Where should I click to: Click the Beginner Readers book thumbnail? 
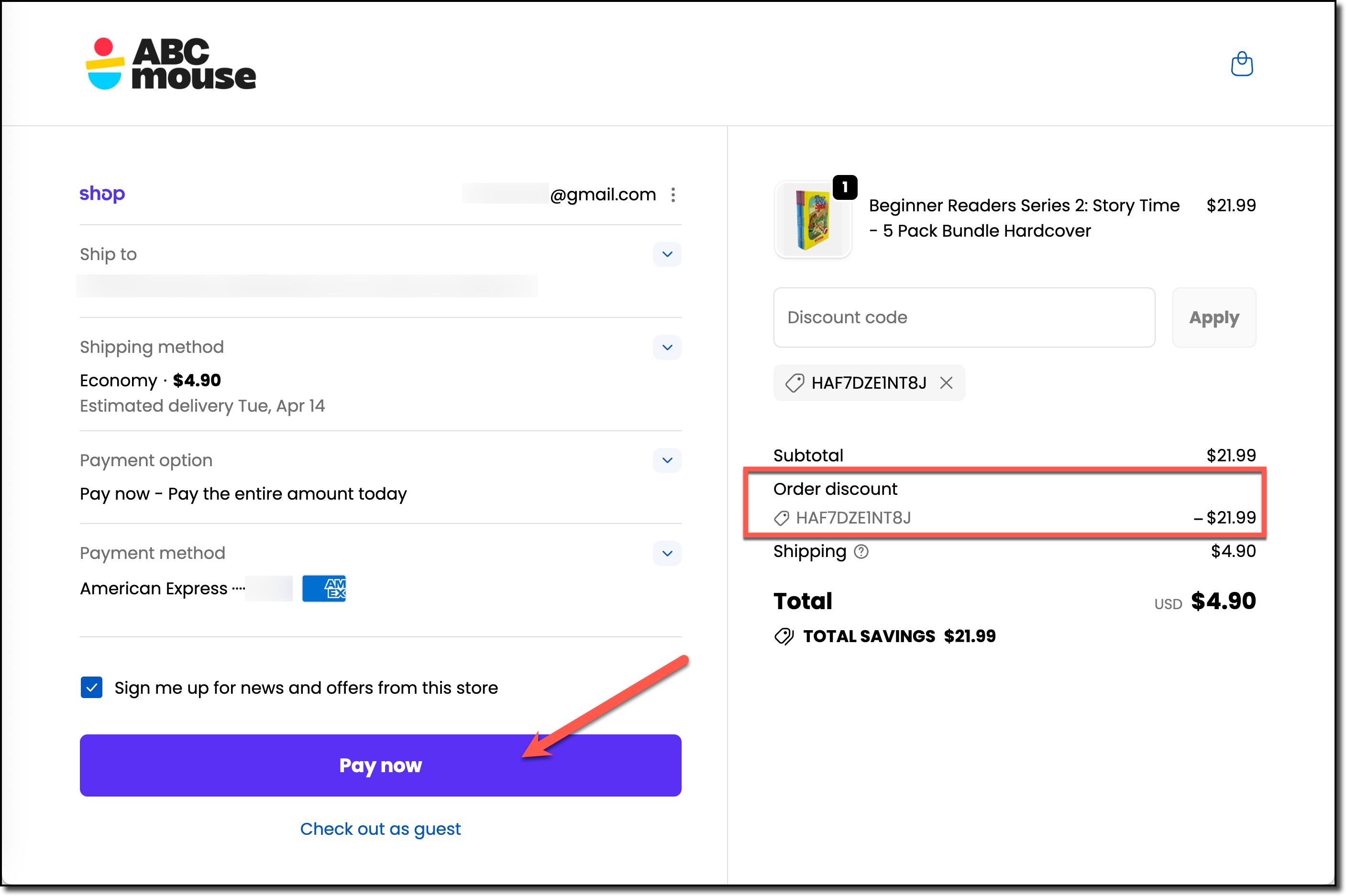812,220
